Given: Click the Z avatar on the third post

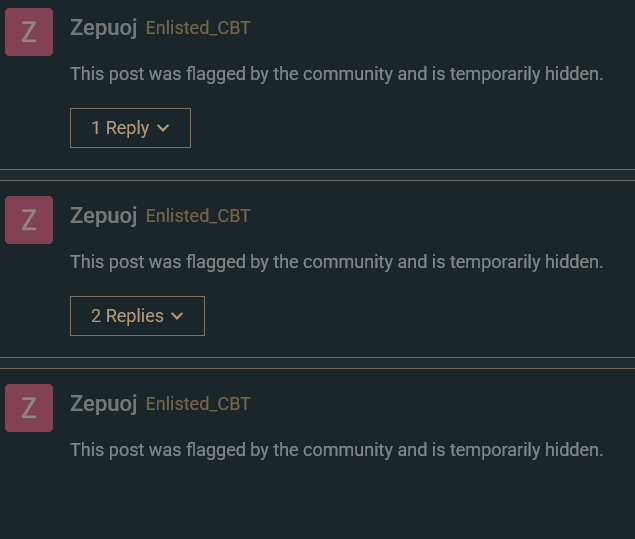Looking at the screenshot, I should point(29,408).
